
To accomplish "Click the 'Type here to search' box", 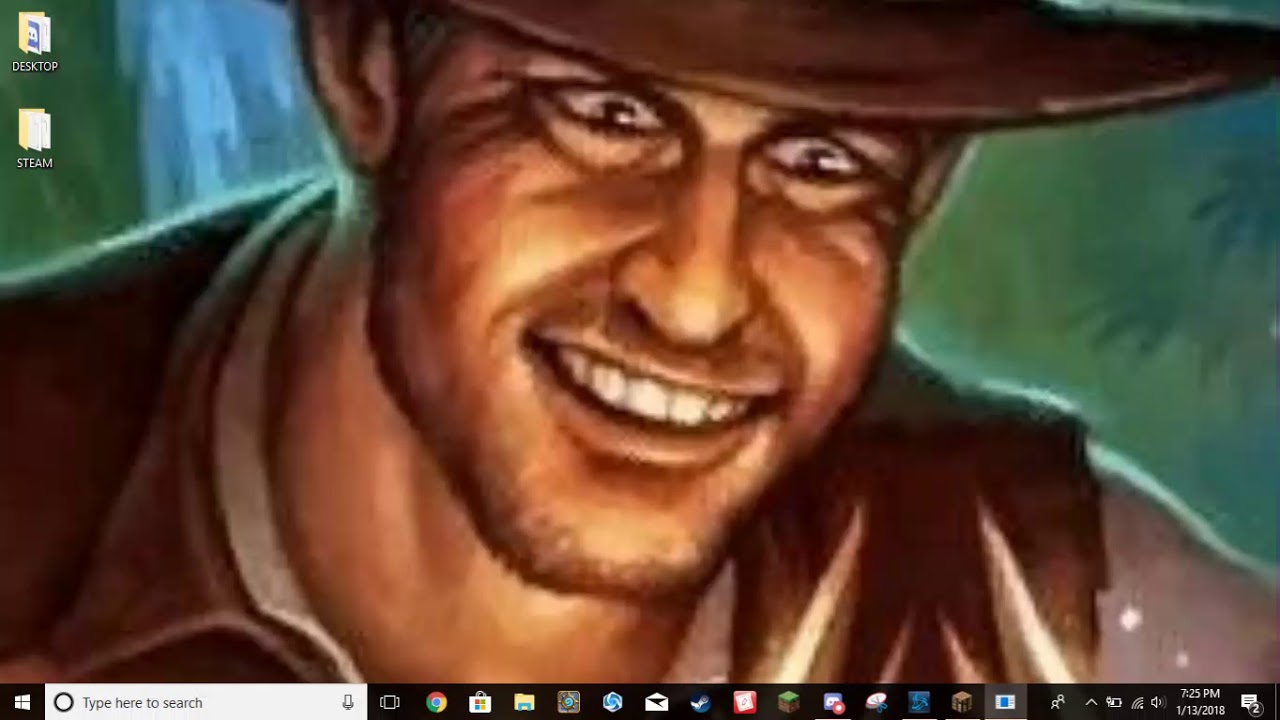I will [207, 702].
